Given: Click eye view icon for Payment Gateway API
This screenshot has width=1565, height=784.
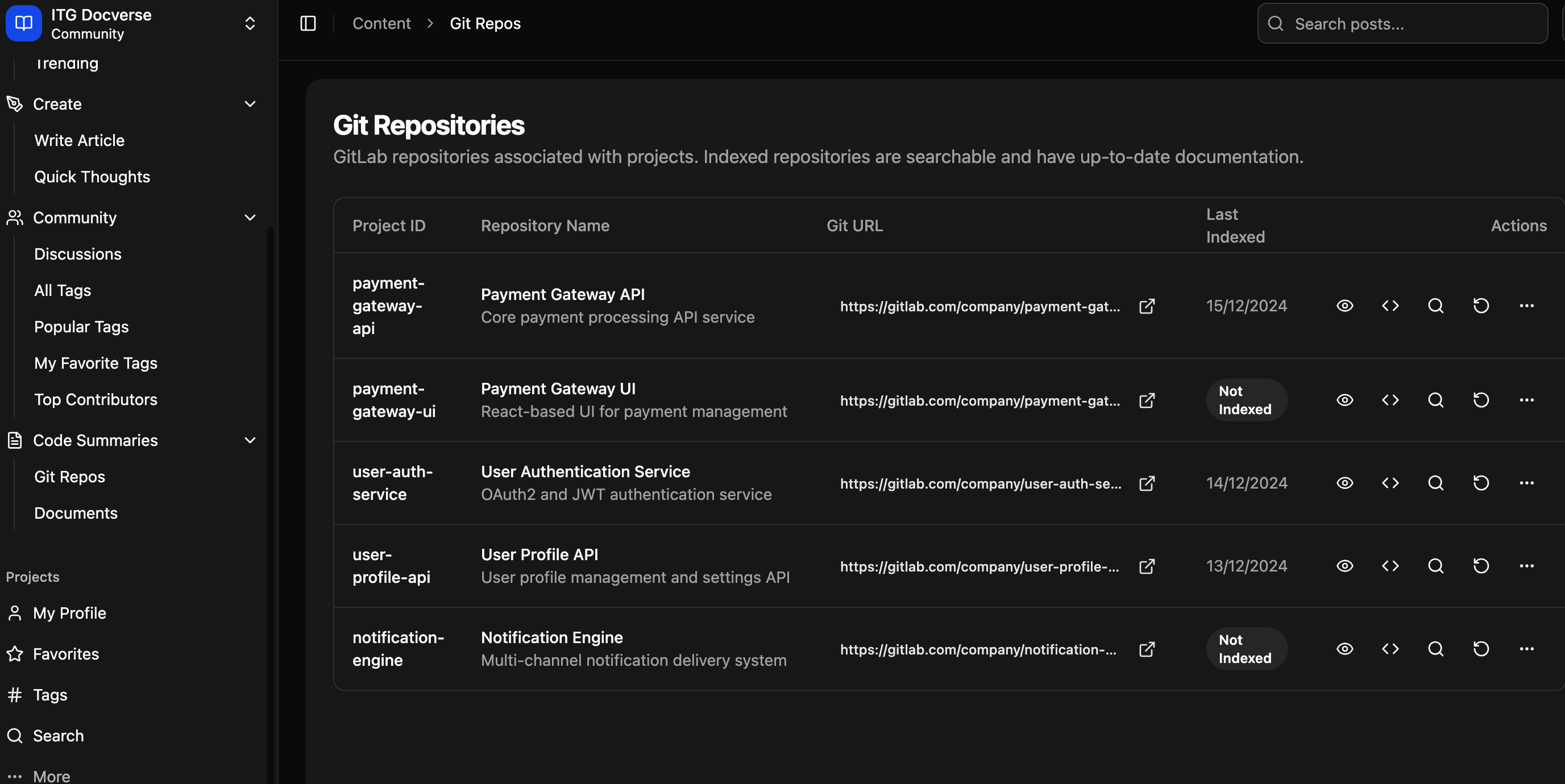Looking at the screenshot, I should (1344, 306).
